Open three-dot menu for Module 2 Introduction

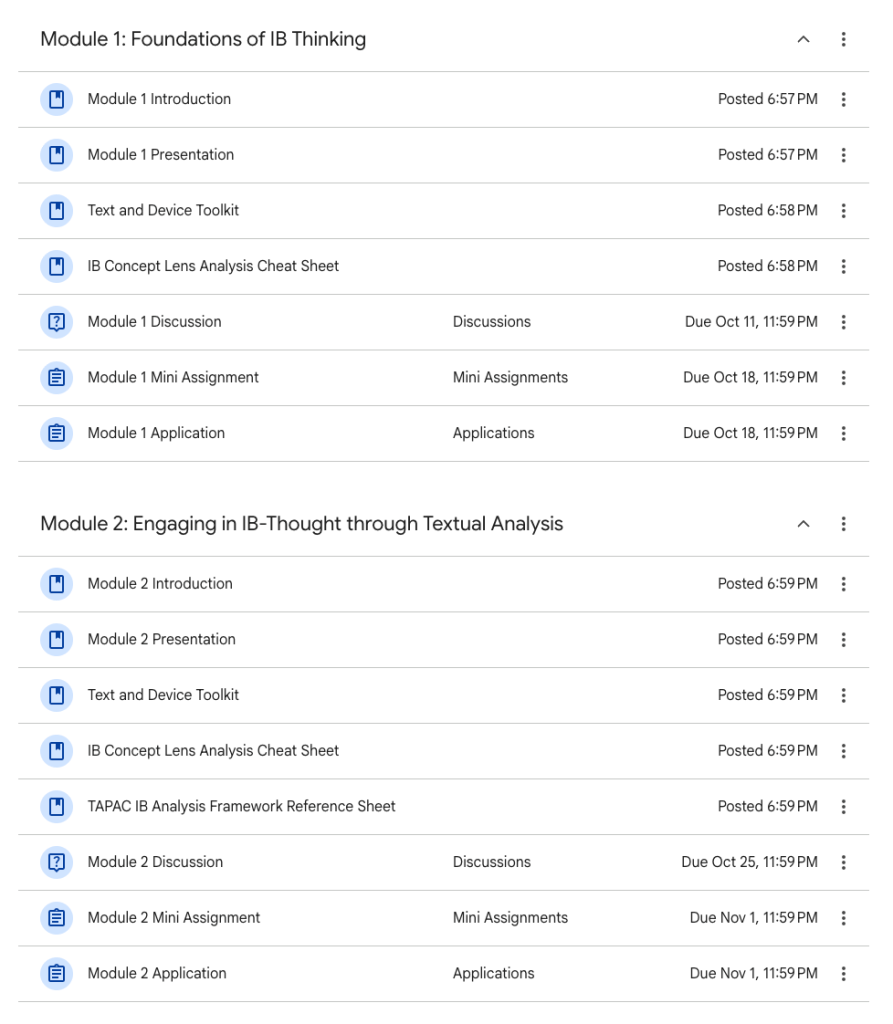(843, 584)
